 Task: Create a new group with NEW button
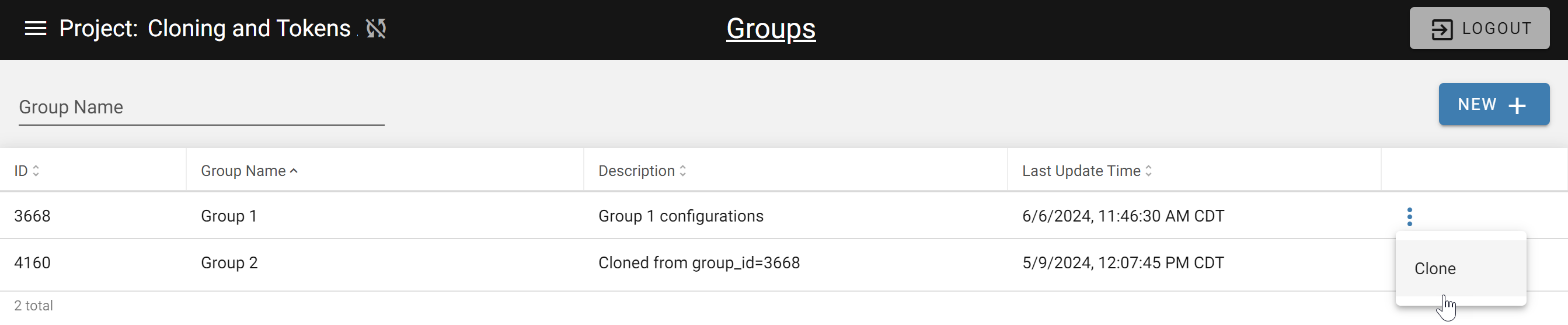point(1494,104)
